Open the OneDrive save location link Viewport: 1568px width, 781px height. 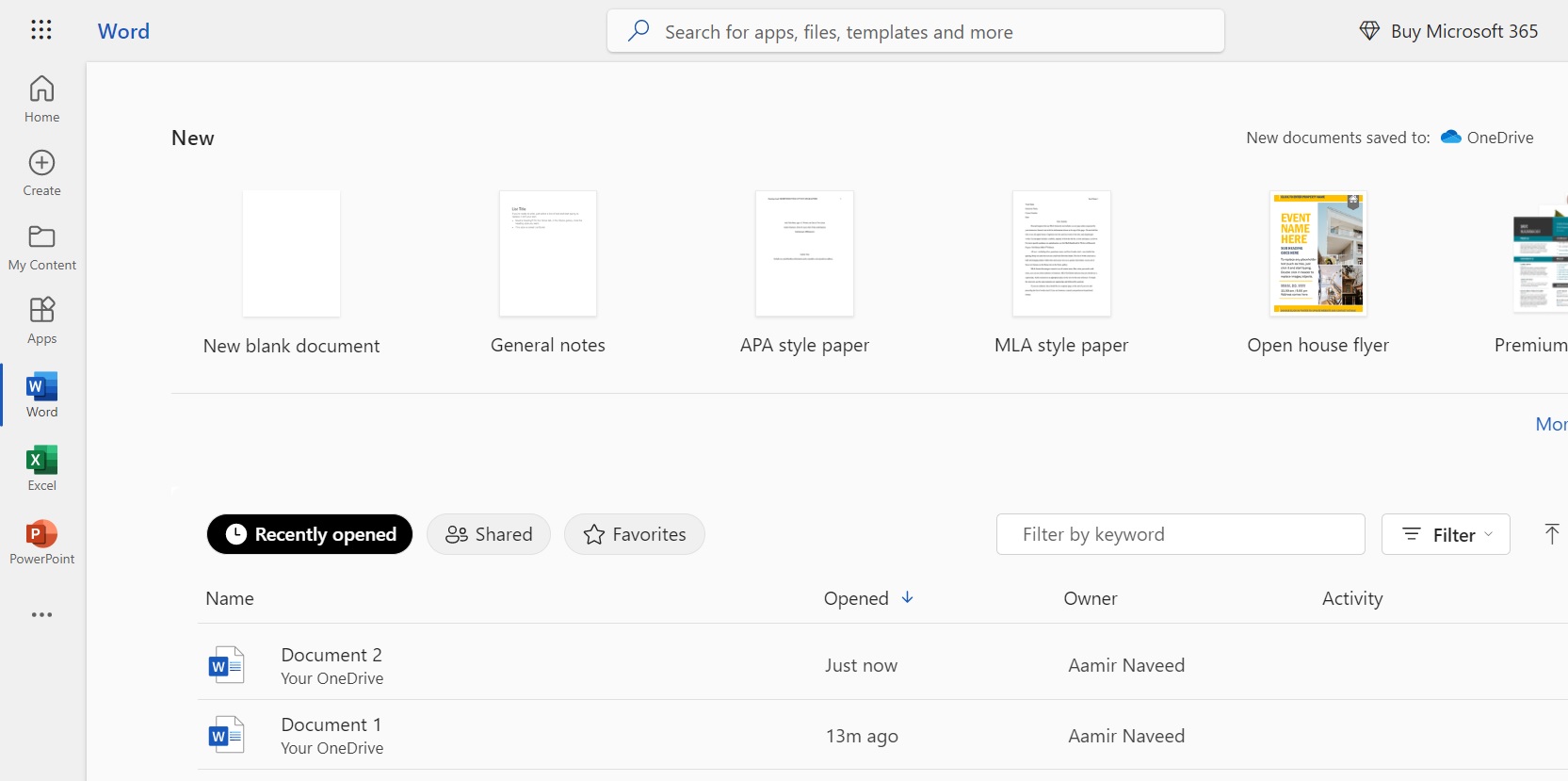click(x=1488, y=138)
